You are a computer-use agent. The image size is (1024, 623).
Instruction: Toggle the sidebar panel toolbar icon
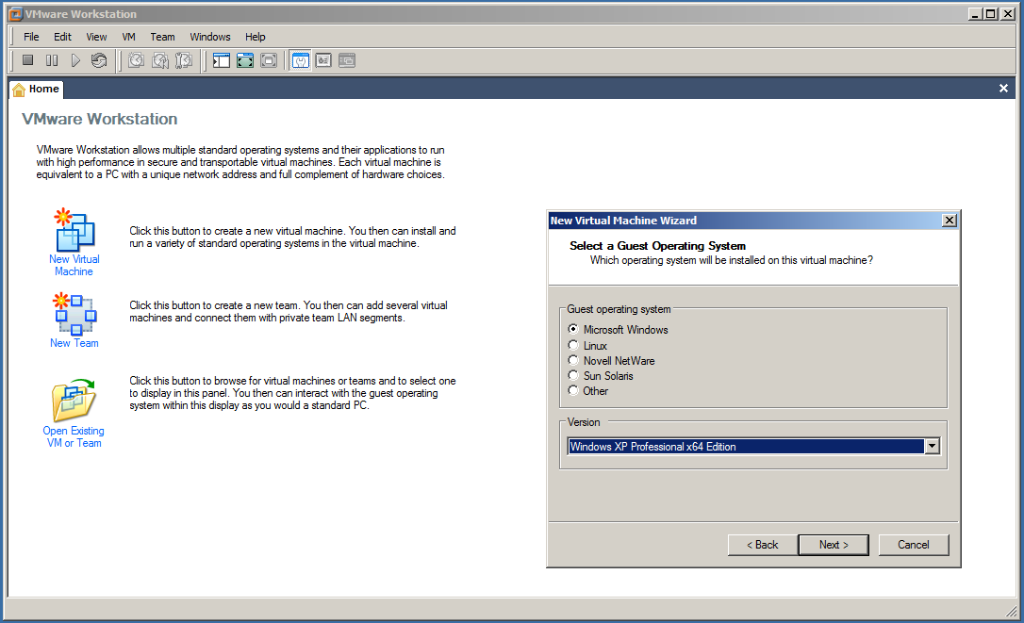221,61
